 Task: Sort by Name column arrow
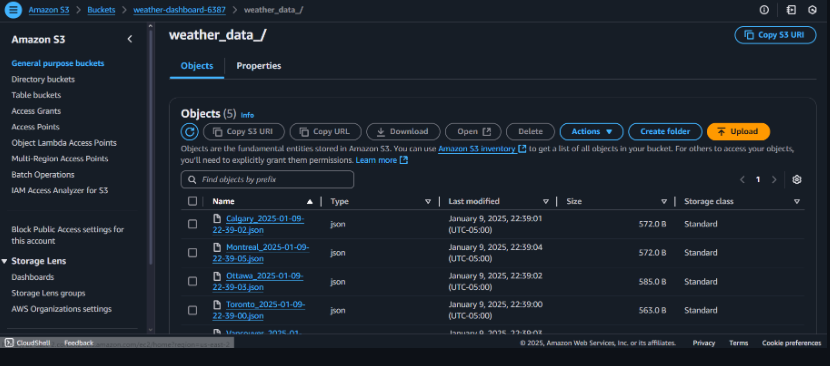[x=310, y=202]
